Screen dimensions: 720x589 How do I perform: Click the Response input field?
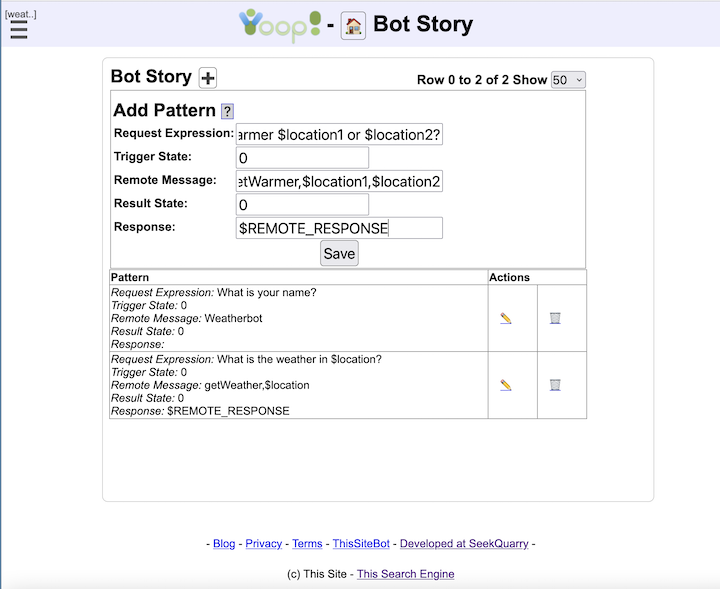tap(339, 228)
